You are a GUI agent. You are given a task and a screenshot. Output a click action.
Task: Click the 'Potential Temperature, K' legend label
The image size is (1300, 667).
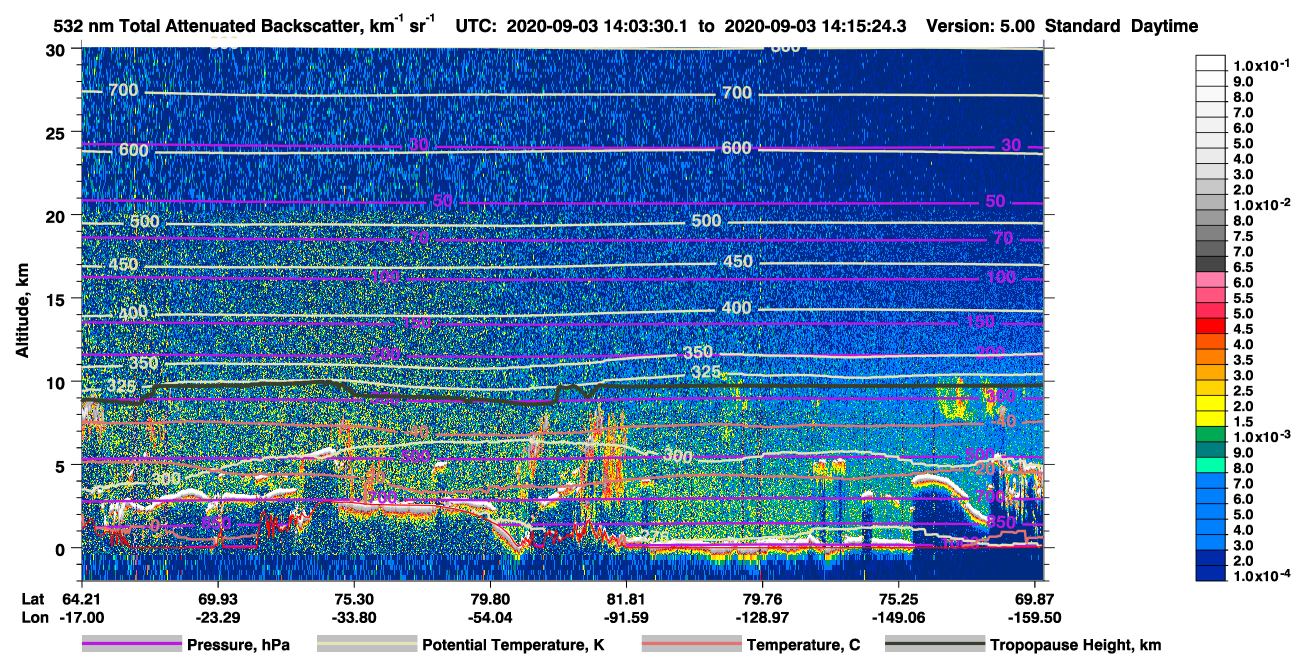[x=515, y=645]
